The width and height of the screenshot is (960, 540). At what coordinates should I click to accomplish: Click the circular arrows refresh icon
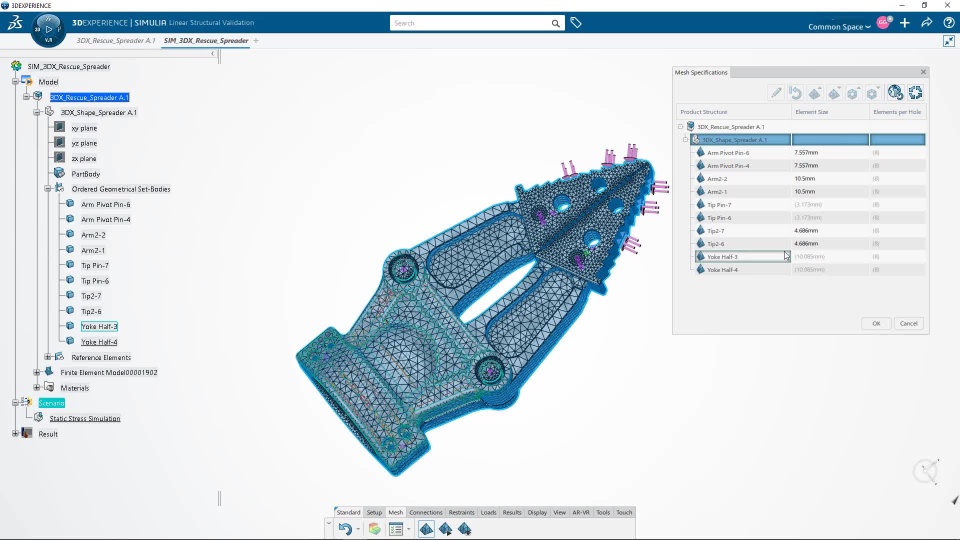click(x=915, y=92)
